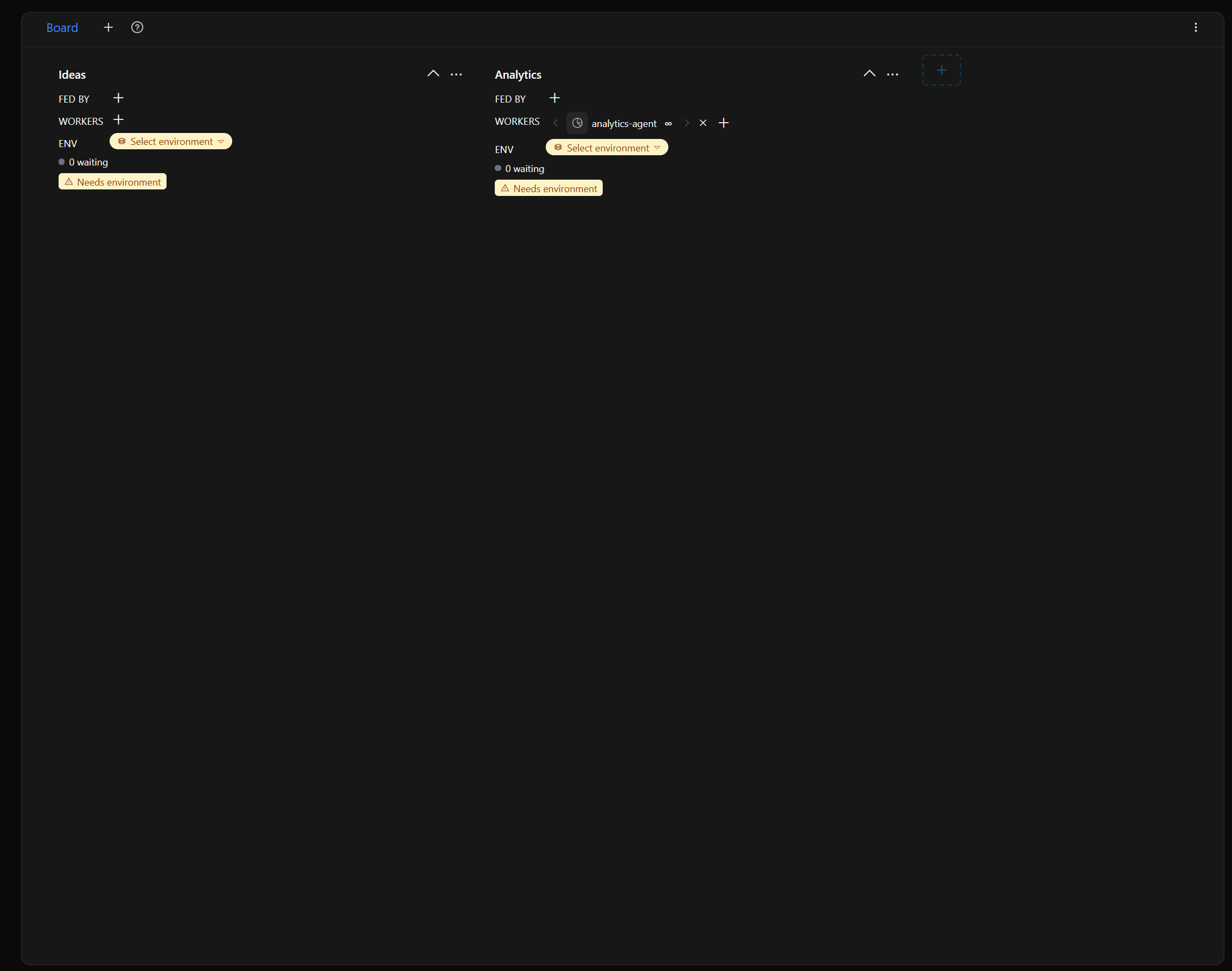Add a new board with the plus icon next to Board
The height and width of the screenshot is (971, 1232).
tap(108, 27)
